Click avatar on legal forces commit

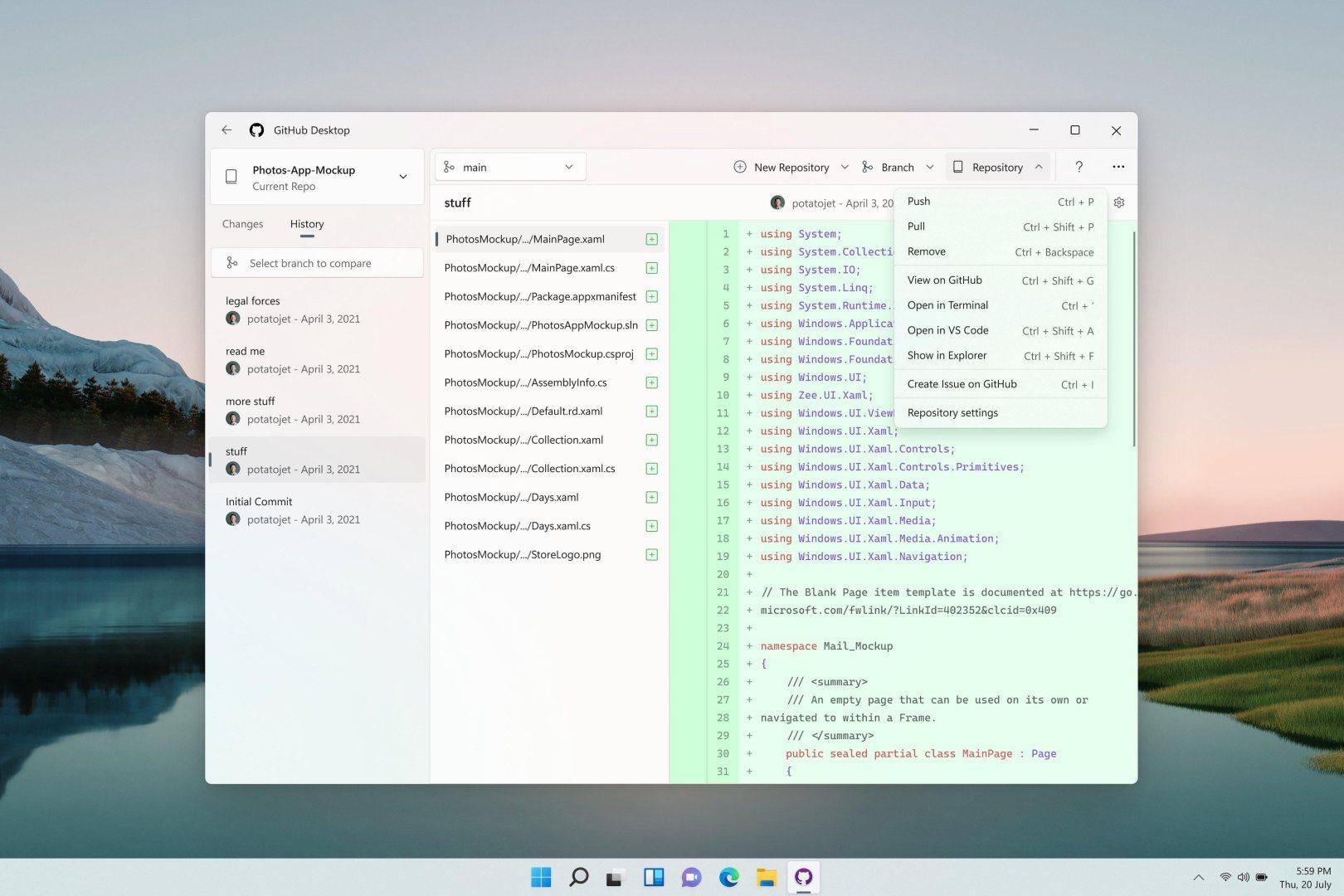(x=233, y=319)
